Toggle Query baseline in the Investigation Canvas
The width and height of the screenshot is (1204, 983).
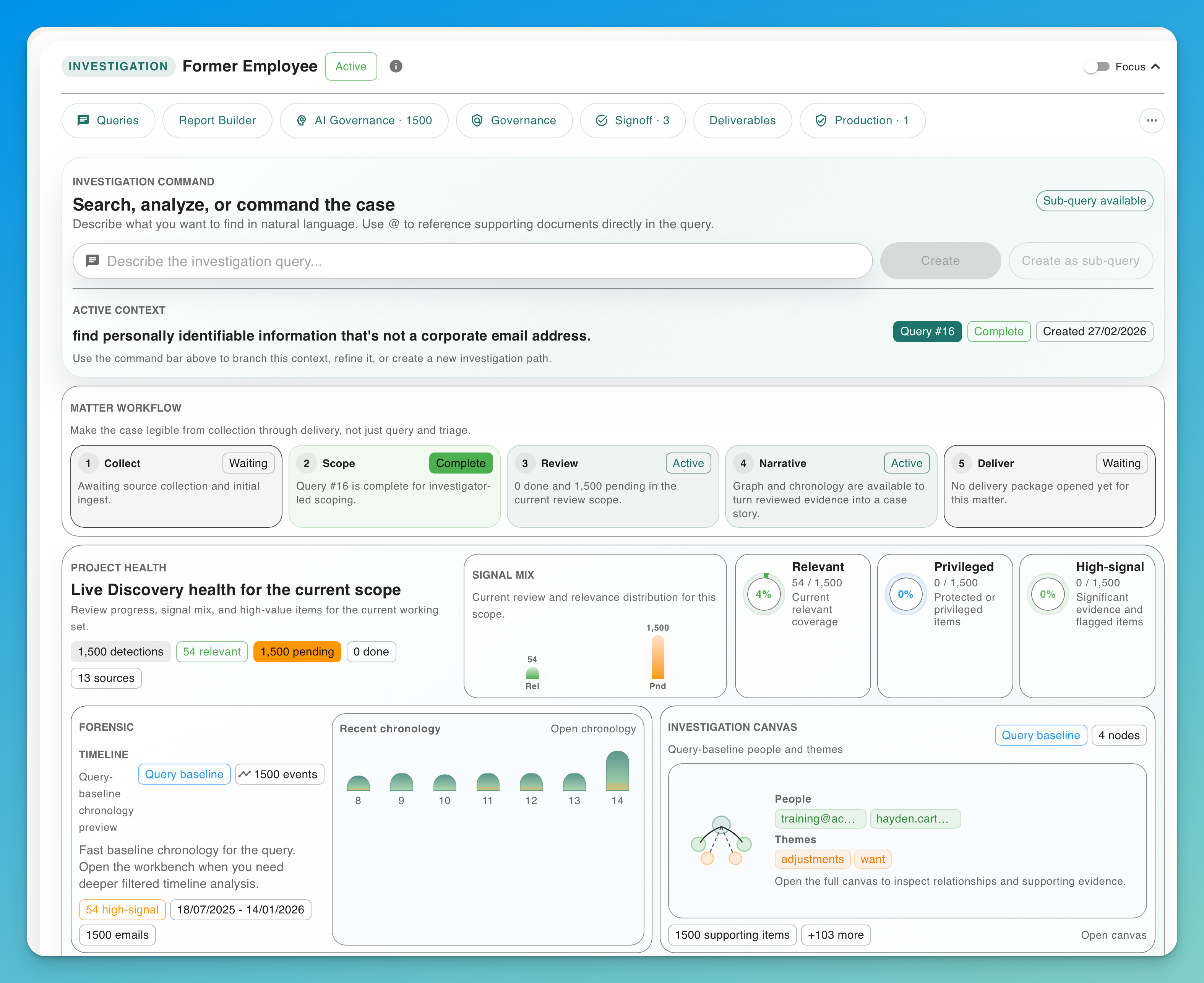pos(1041,735)
